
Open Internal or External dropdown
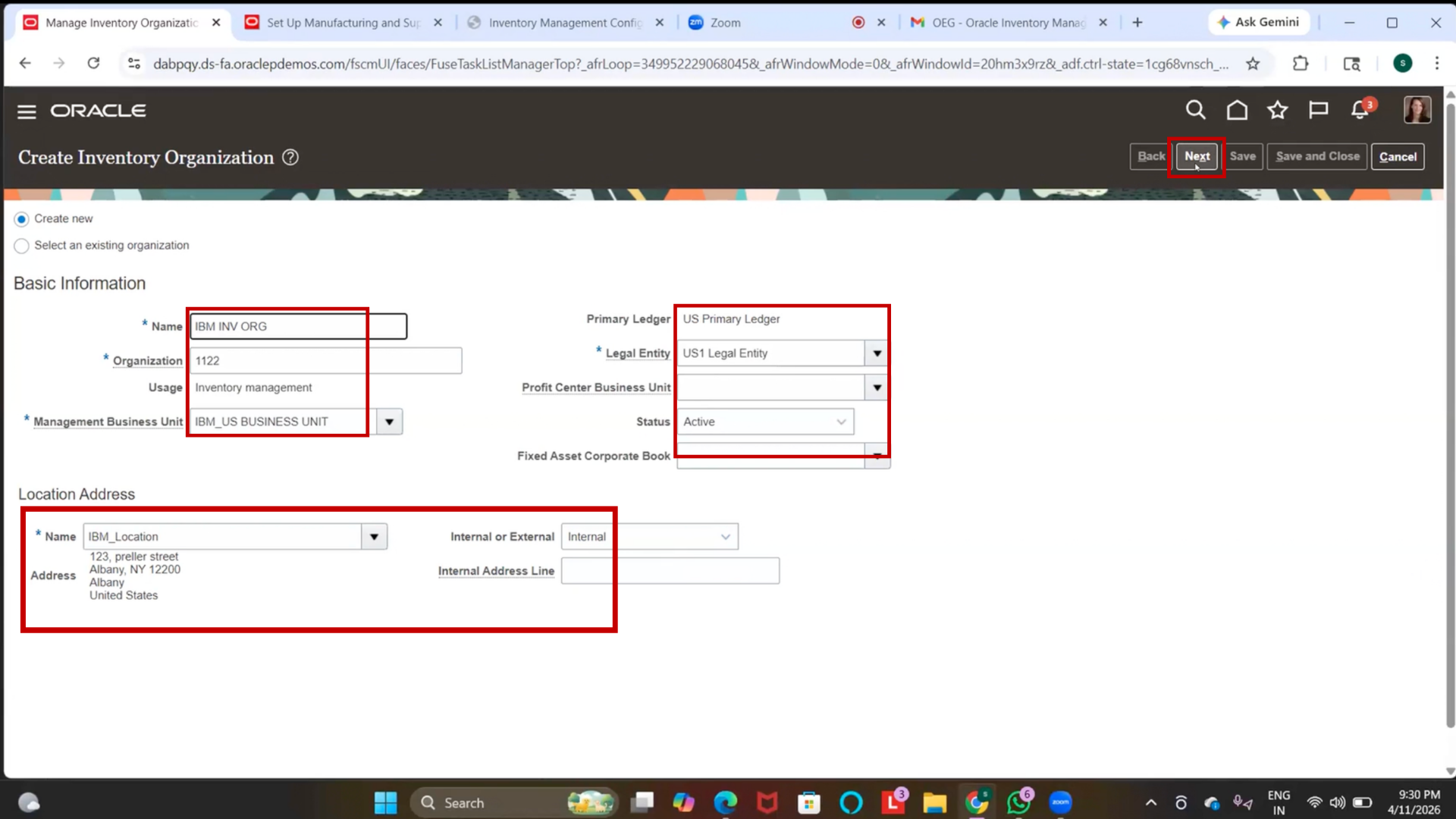coord(649,537)
